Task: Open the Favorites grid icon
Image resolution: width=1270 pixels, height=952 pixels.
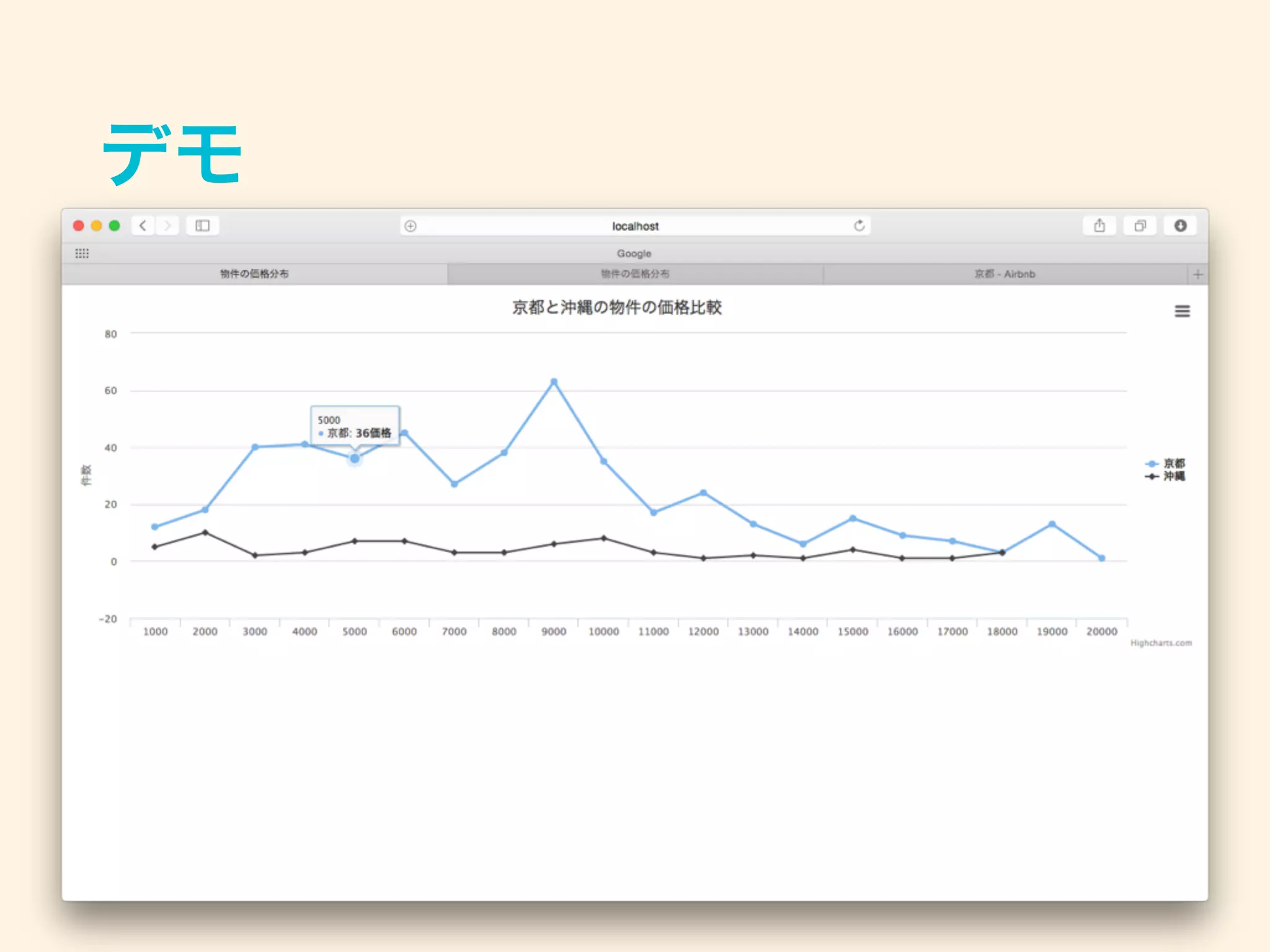Action: tap(82, 253)
